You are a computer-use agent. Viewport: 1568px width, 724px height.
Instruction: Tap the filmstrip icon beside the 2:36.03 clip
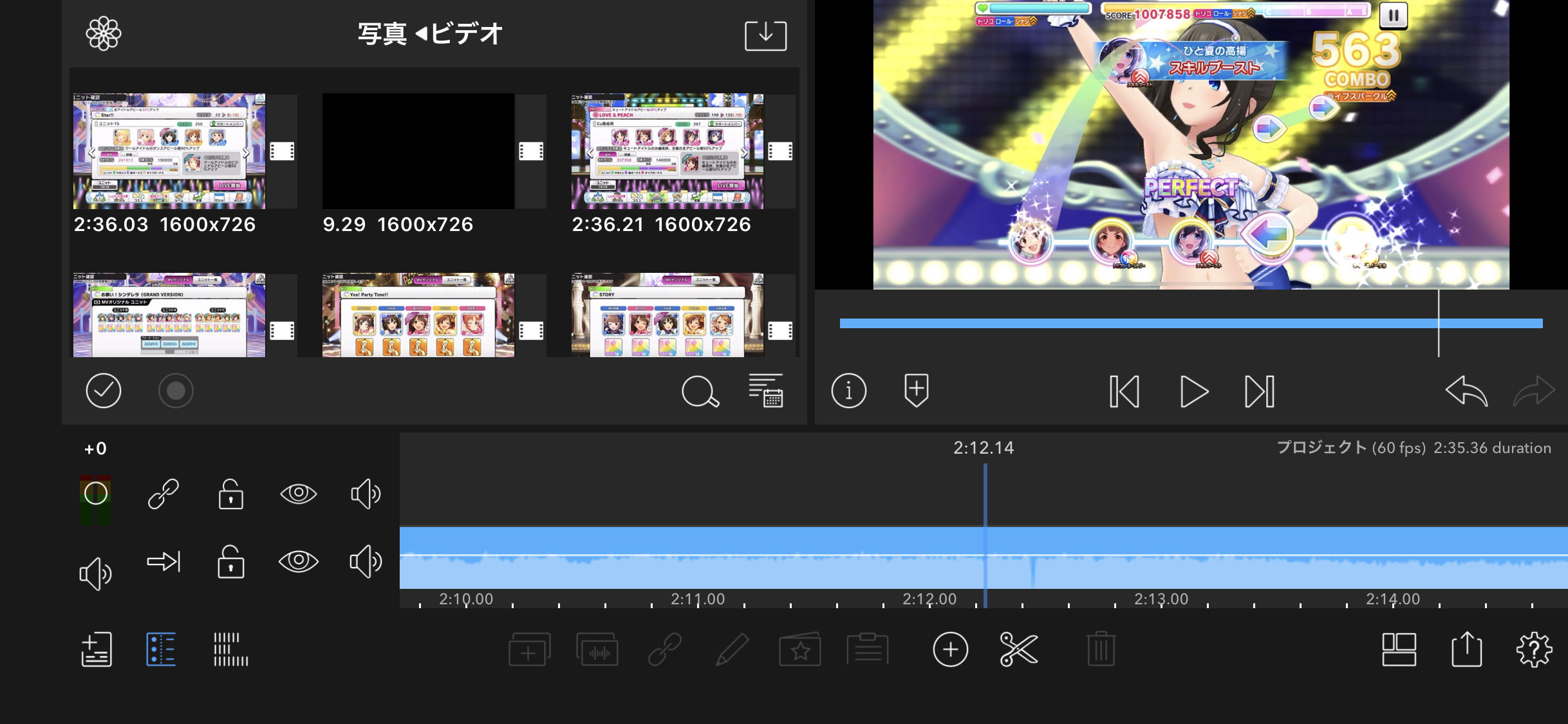(x=282, y=151)
